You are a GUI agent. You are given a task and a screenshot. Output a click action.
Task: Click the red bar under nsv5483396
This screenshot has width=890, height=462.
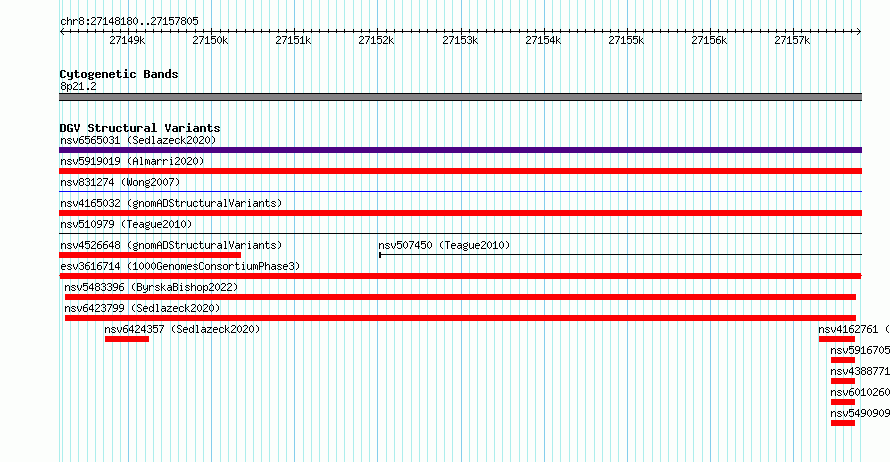click(460, 297)
